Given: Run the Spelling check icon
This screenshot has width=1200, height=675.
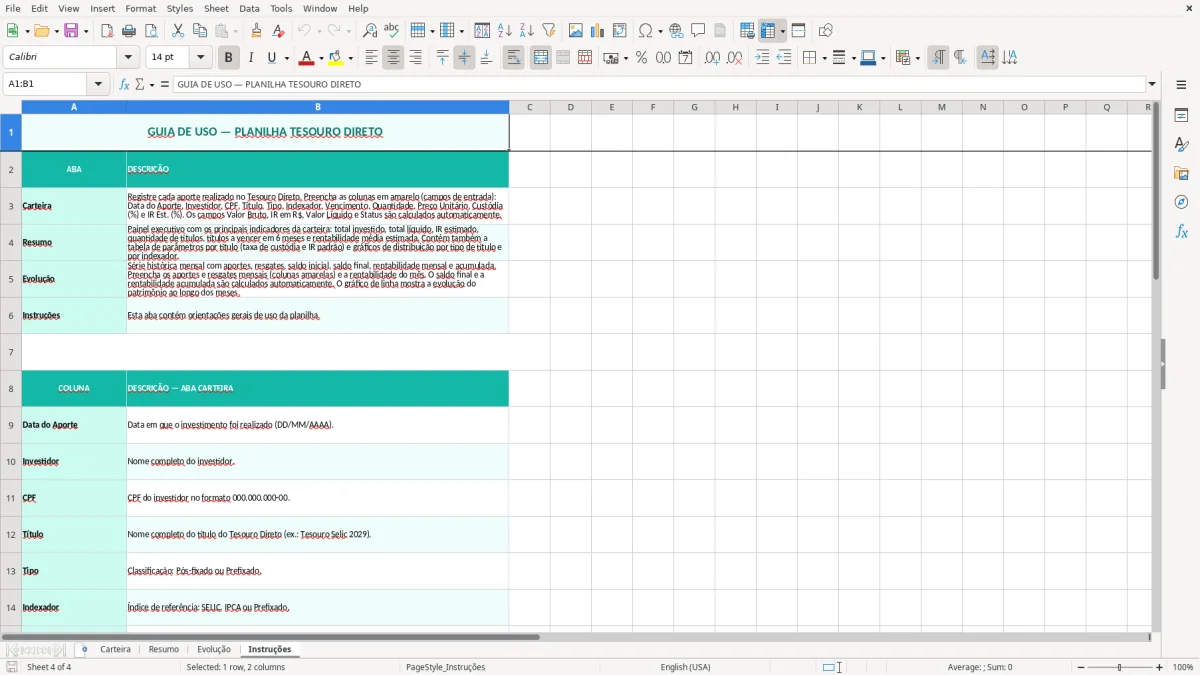Looking at the screenshot, I should (x=392, y=31).
